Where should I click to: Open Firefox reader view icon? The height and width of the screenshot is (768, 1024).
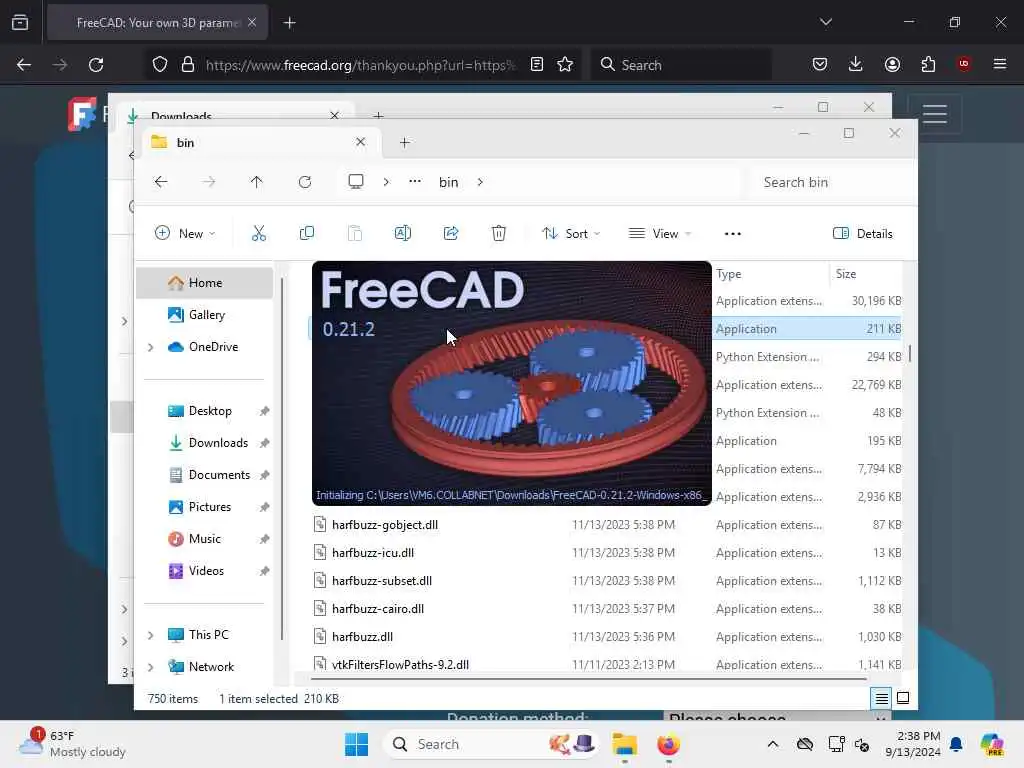(x=536, y=64)
